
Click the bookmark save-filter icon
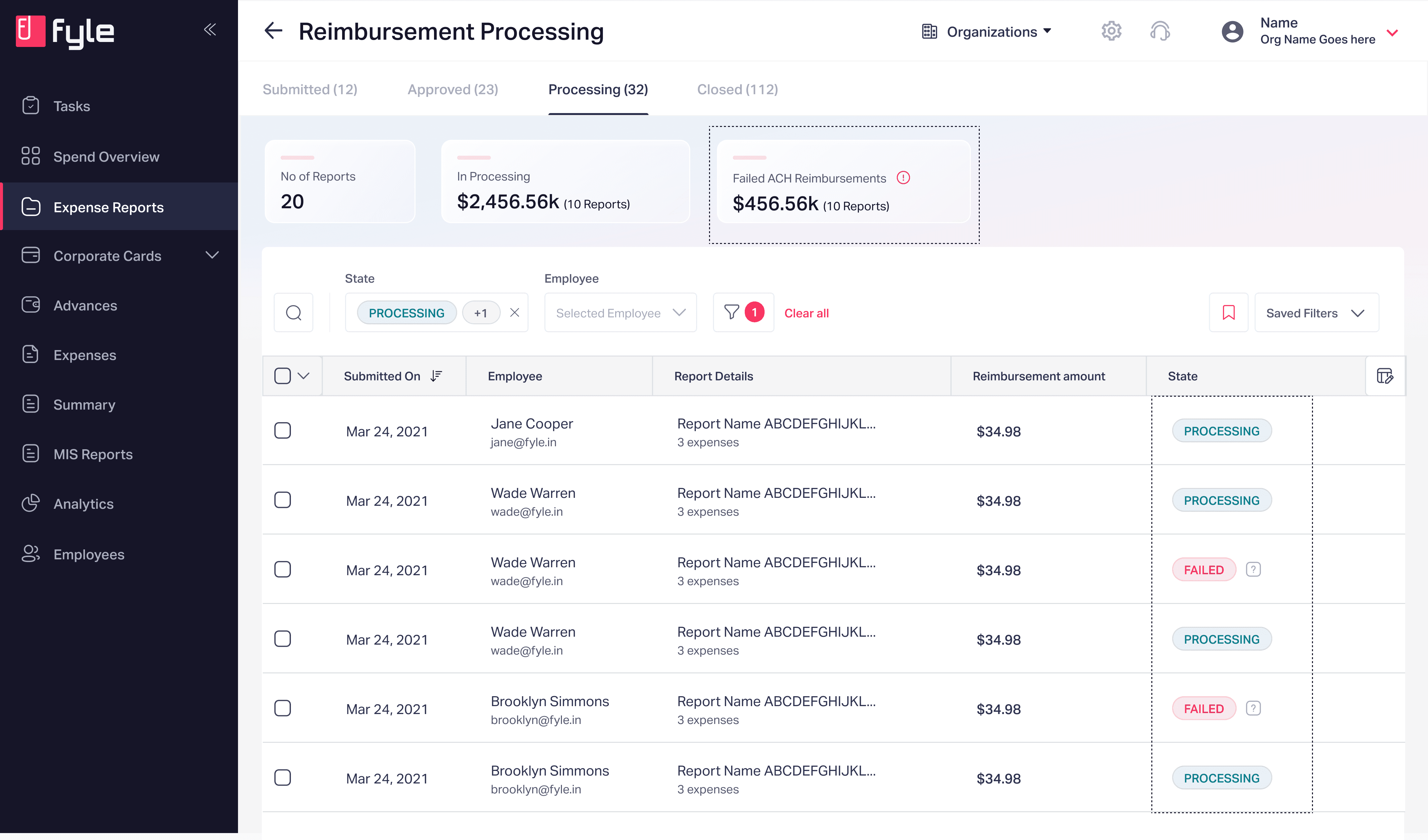pyautogui.click(x=1229, y=313)
